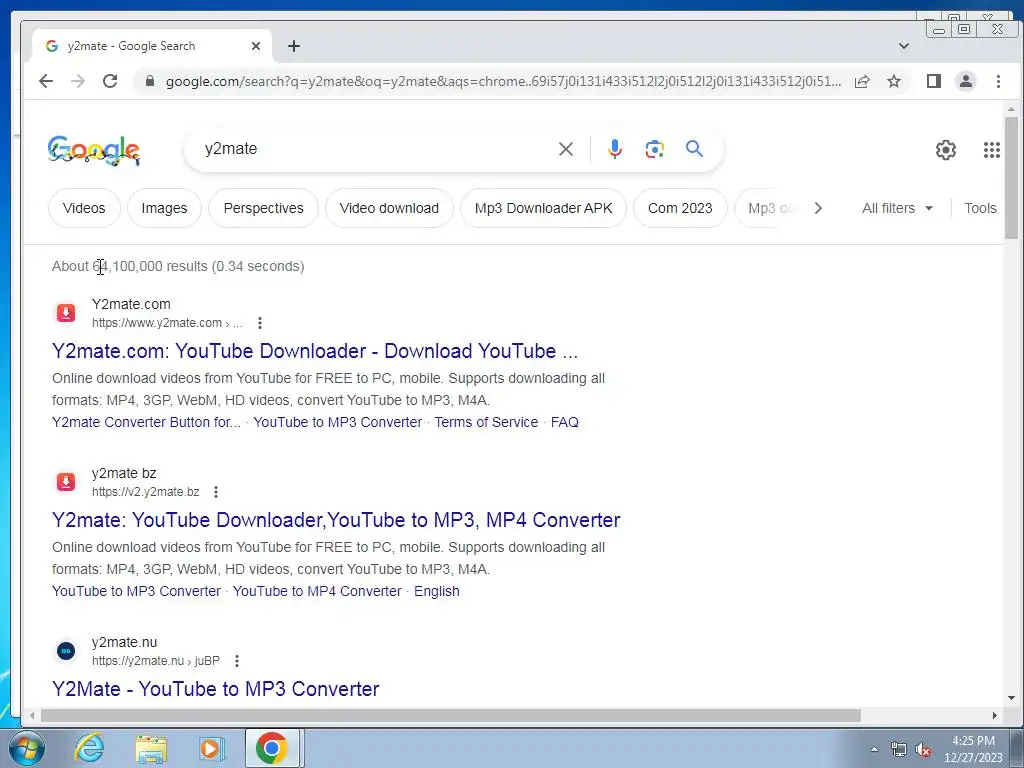The width and height of the screenshot is (1024, 768).
Task: Select the Video download chip
Action: [x=389, y=208]
